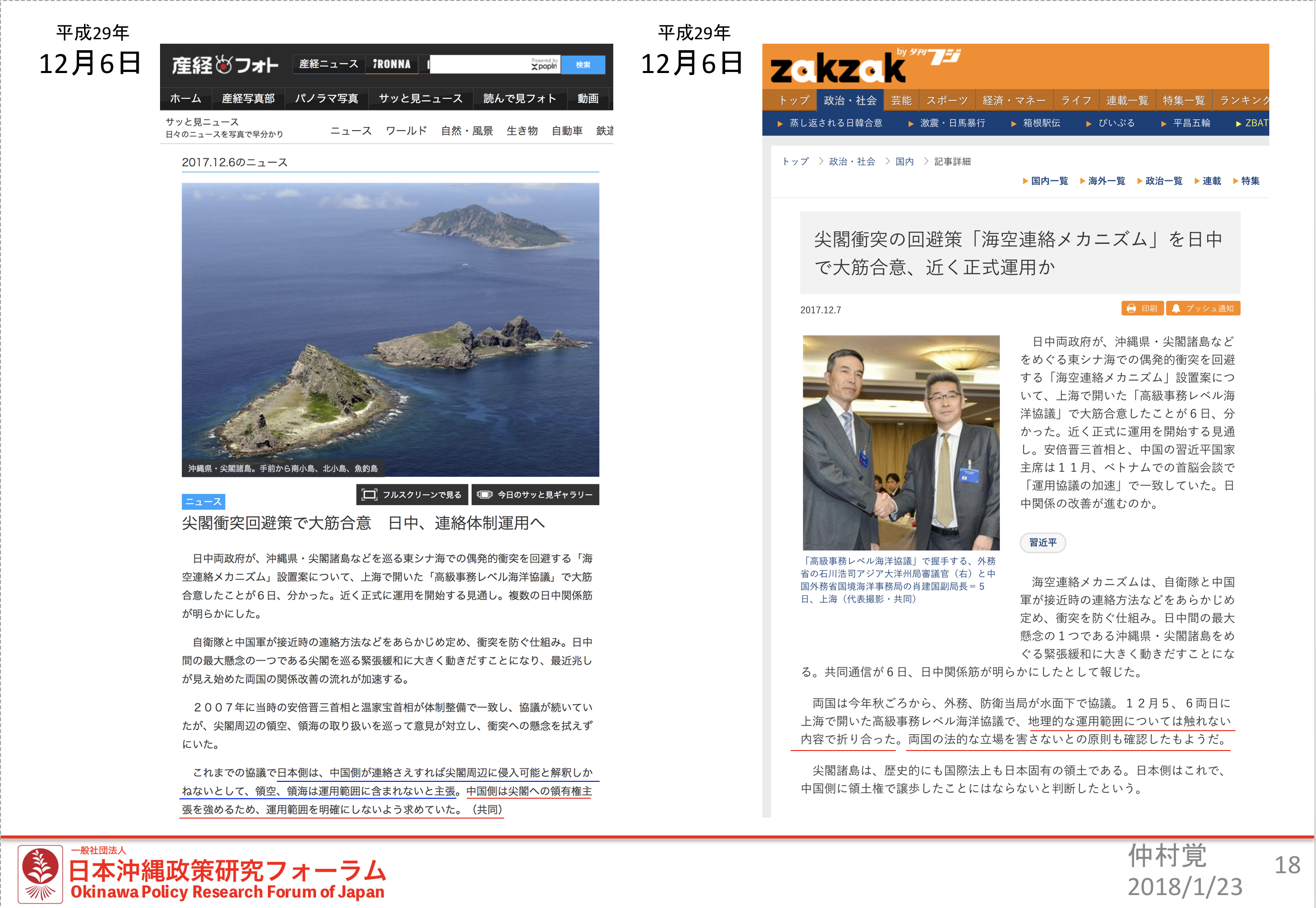Image resolution: width=1316 pixels, height=908 pixels.
Task: Click the Okinawa Policy Research Forum logo
Action: pyautogui.click(x=40, y=873)
